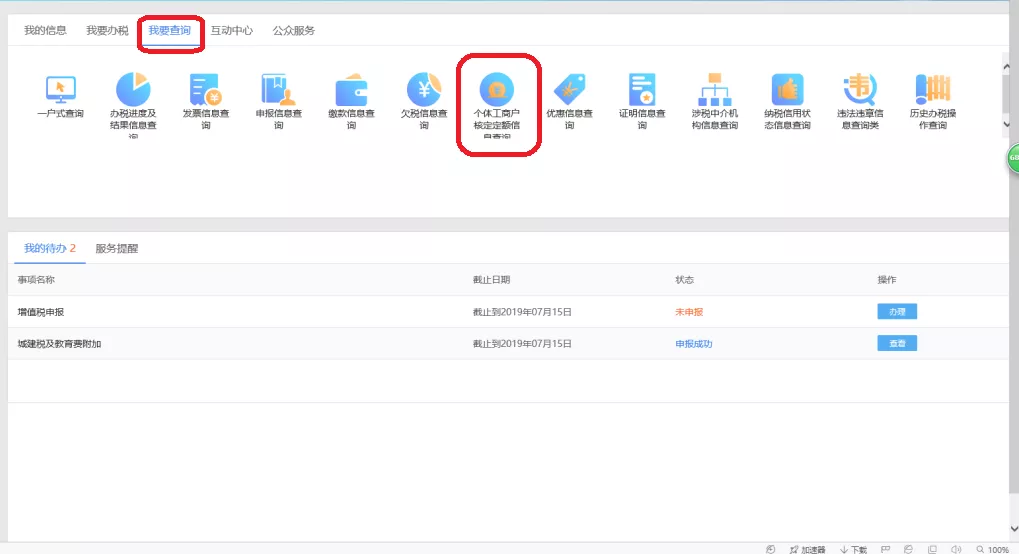Click 办理 button for 增值税申报
The image size is (1019, 554).
897,312
